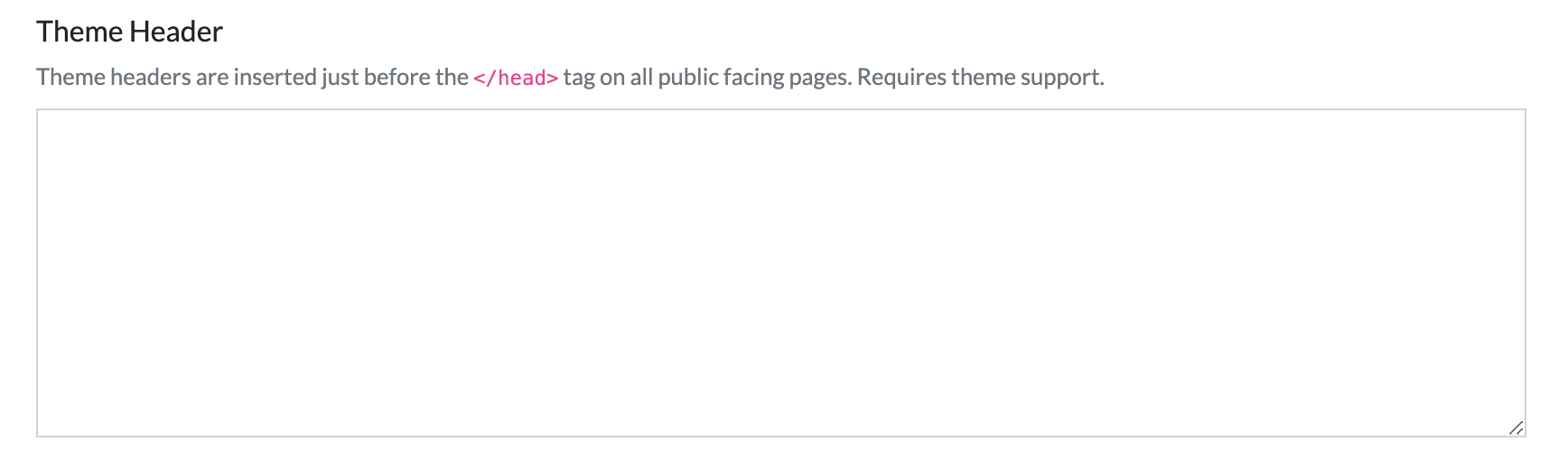This screenshot has height=470, width=1568.
Task: Click the word "public" in the description
Action: click(x=688, y=78)
